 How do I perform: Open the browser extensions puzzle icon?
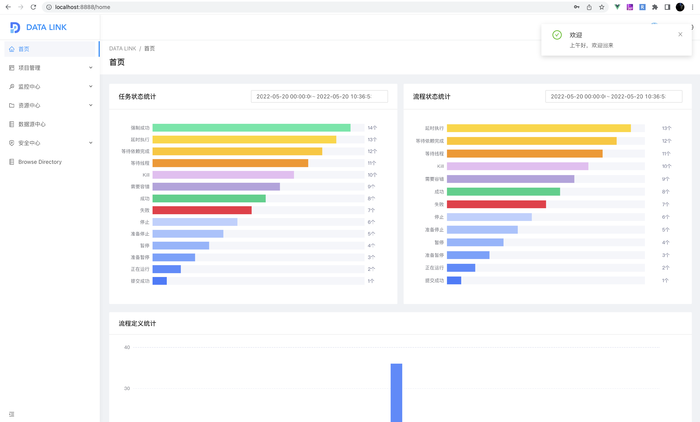click(x=654, y=7)
